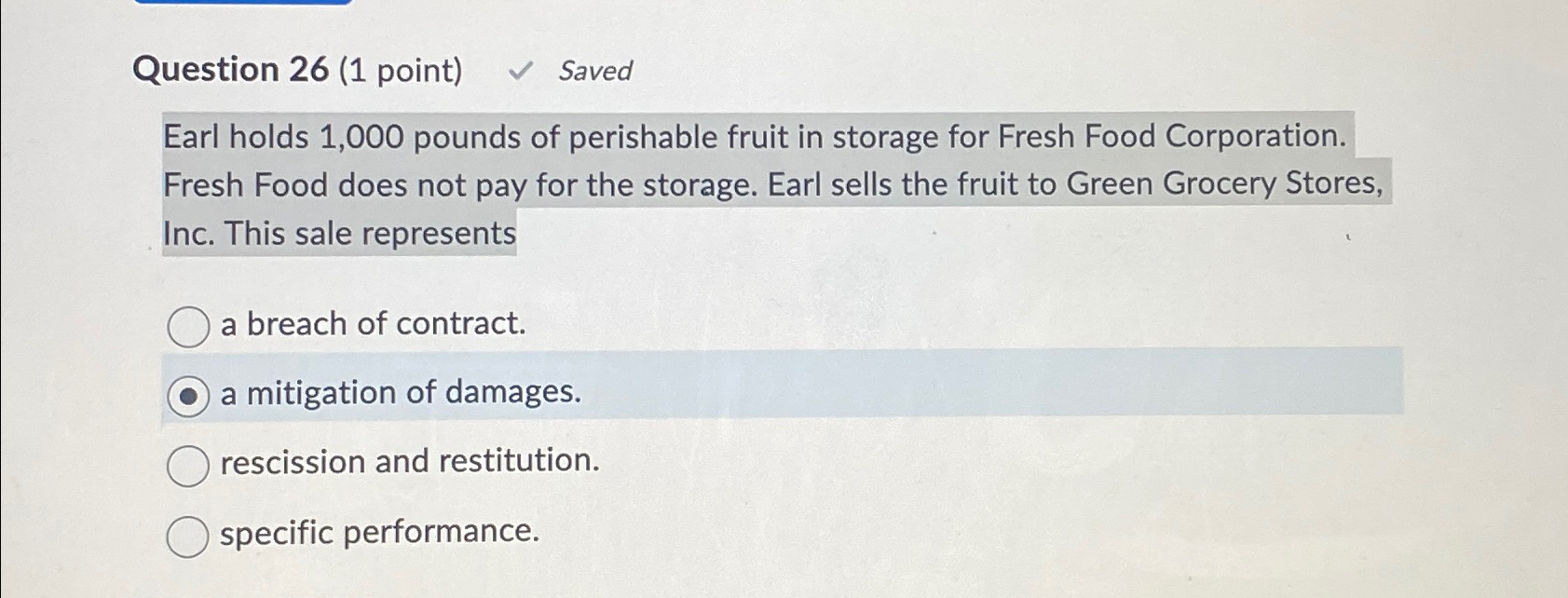Screen dimensions: 1568x598
Task: Select the answer text 'a breach of contract'
Action: coord(373,325)
